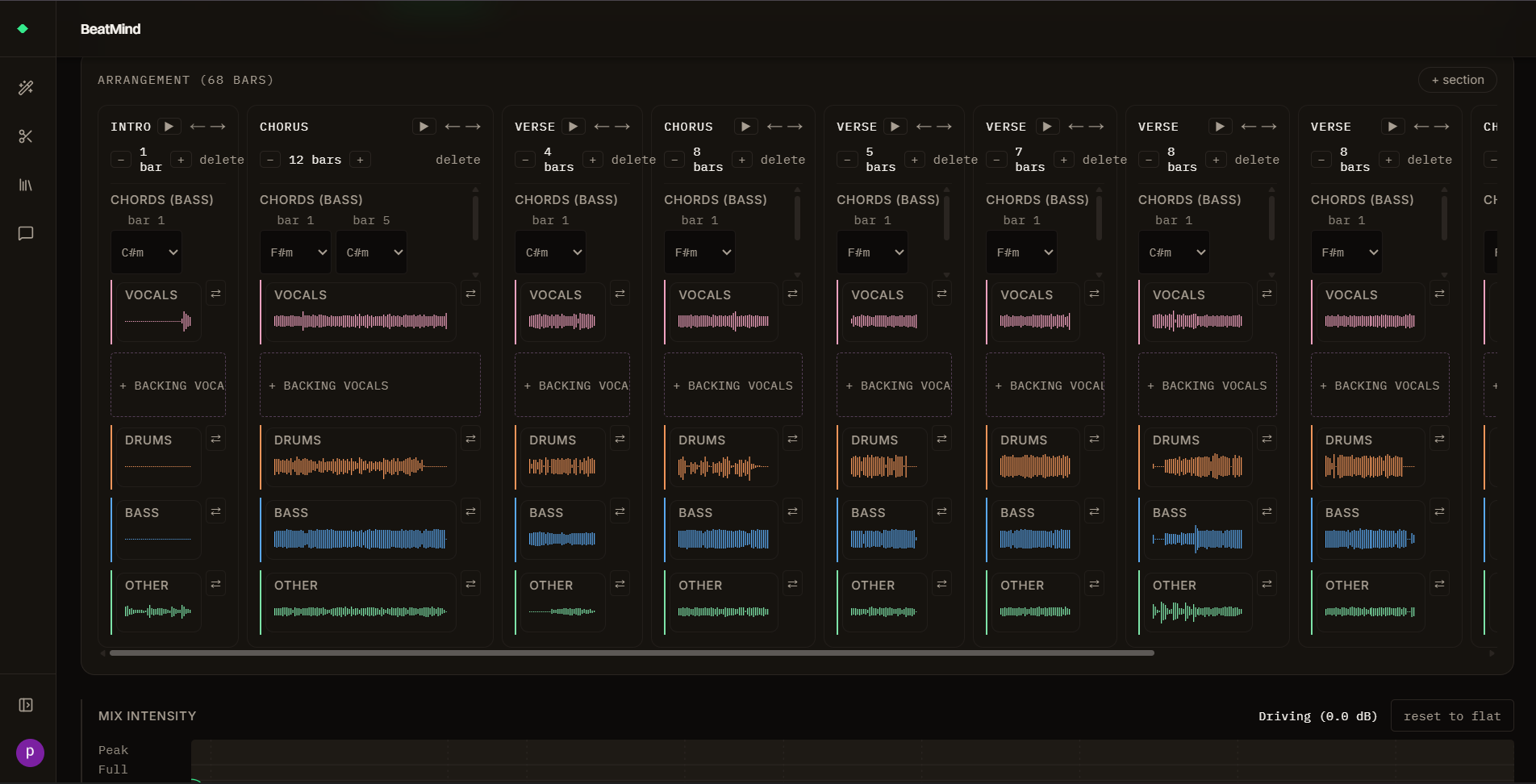Delete the 7-bar VERSE section
The image size is (1536, 784).
[1104, 160]
